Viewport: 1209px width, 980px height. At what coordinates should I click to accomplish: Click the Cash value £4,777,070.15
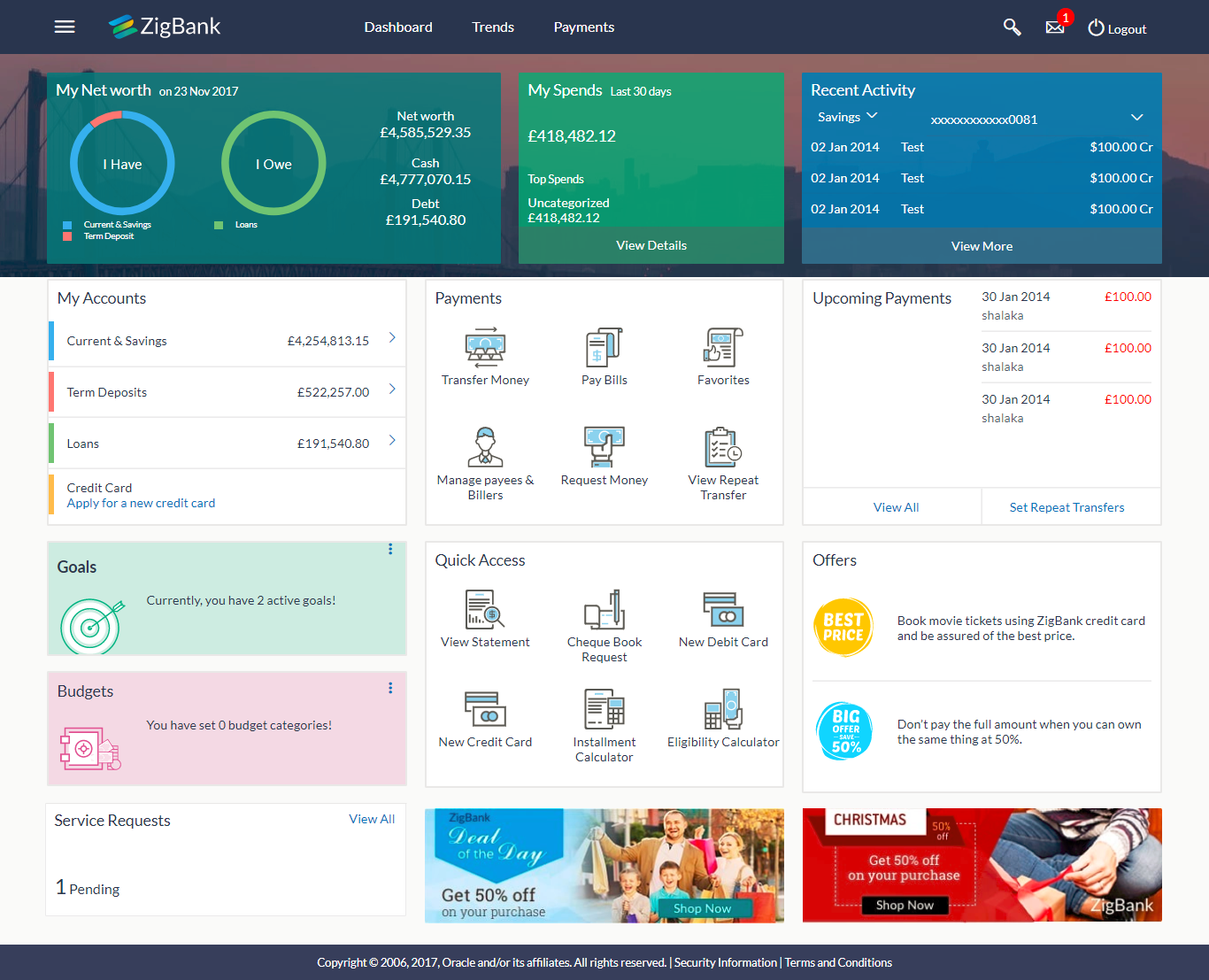[x=426, y=180]
